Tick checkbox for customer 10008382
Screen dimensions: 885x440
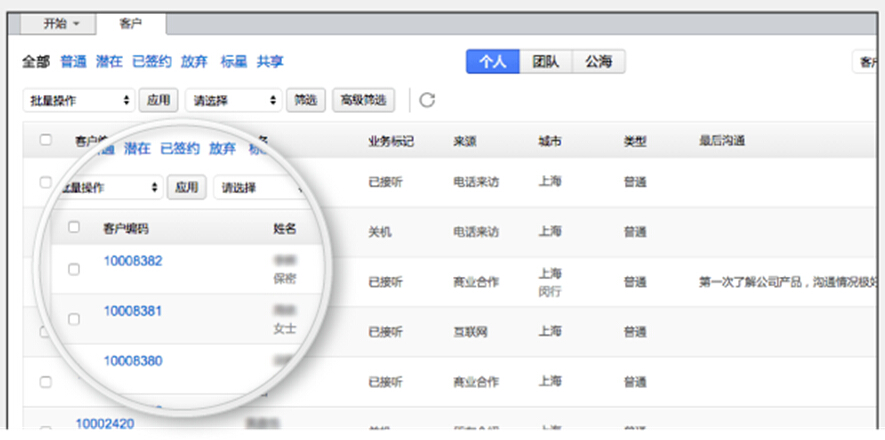point(74,269)
